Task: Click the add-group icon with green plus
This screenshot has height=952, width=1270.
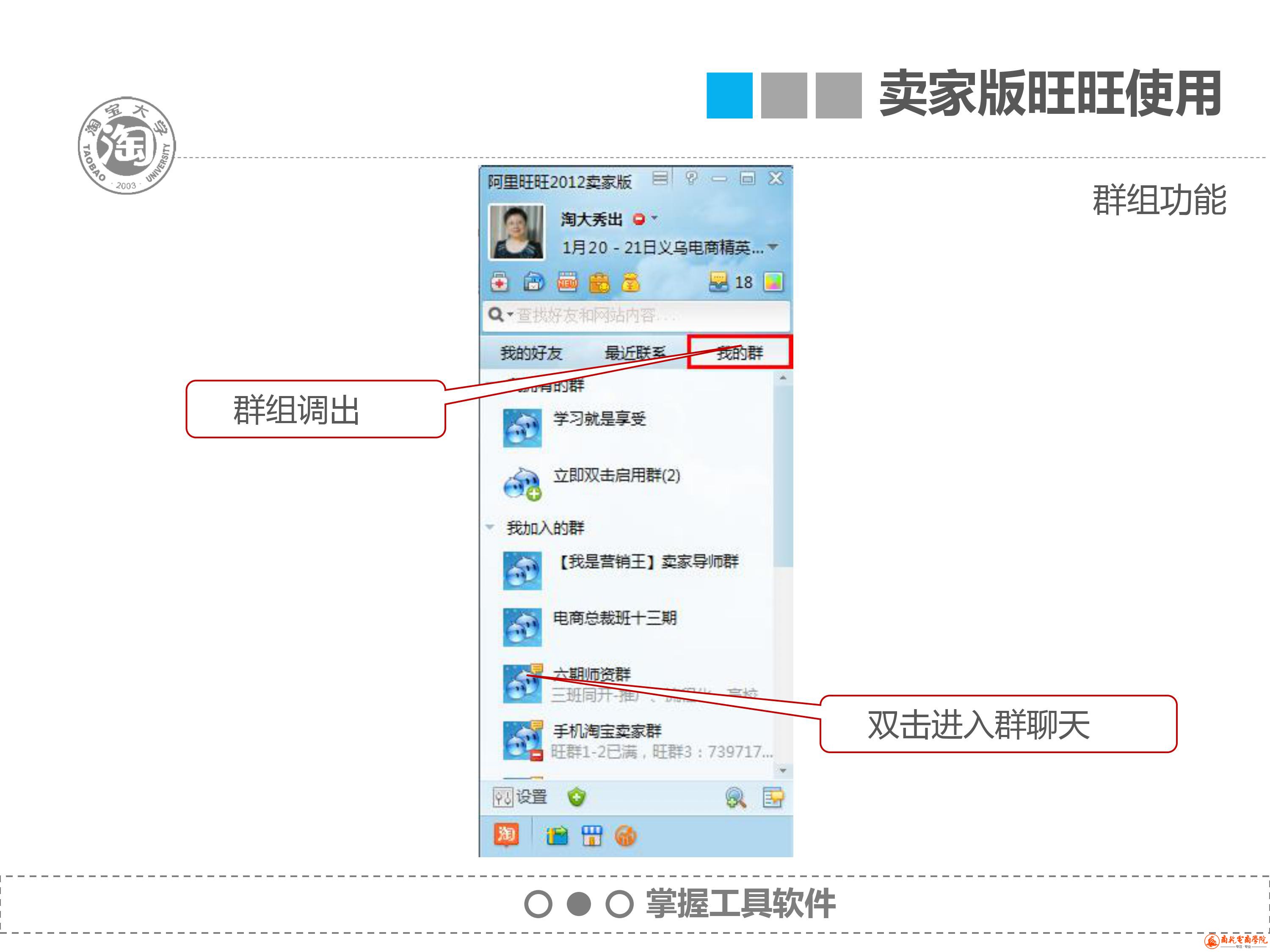Action: pos(522,484)
